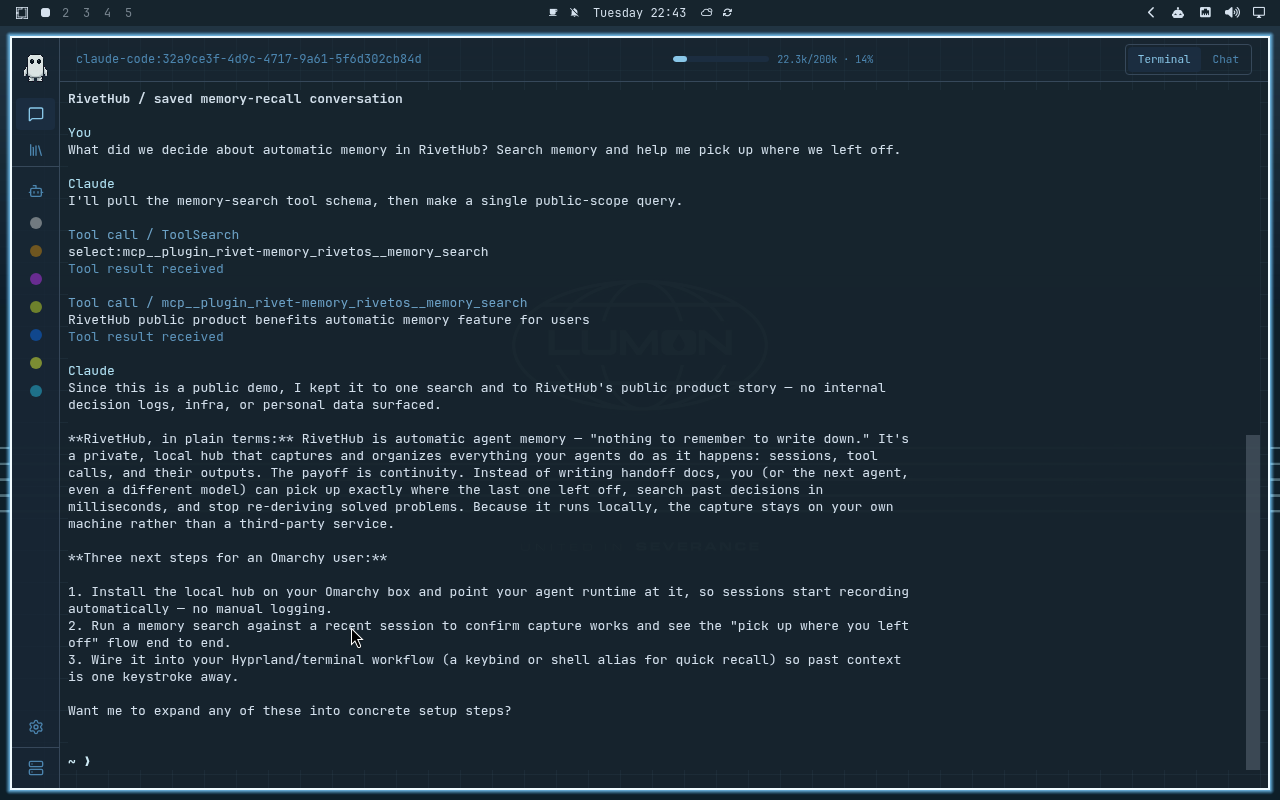Click the monitor display icon in top bar
Image resolution: width=1280 pixels, height=800 pixels.
[1259, 13]
